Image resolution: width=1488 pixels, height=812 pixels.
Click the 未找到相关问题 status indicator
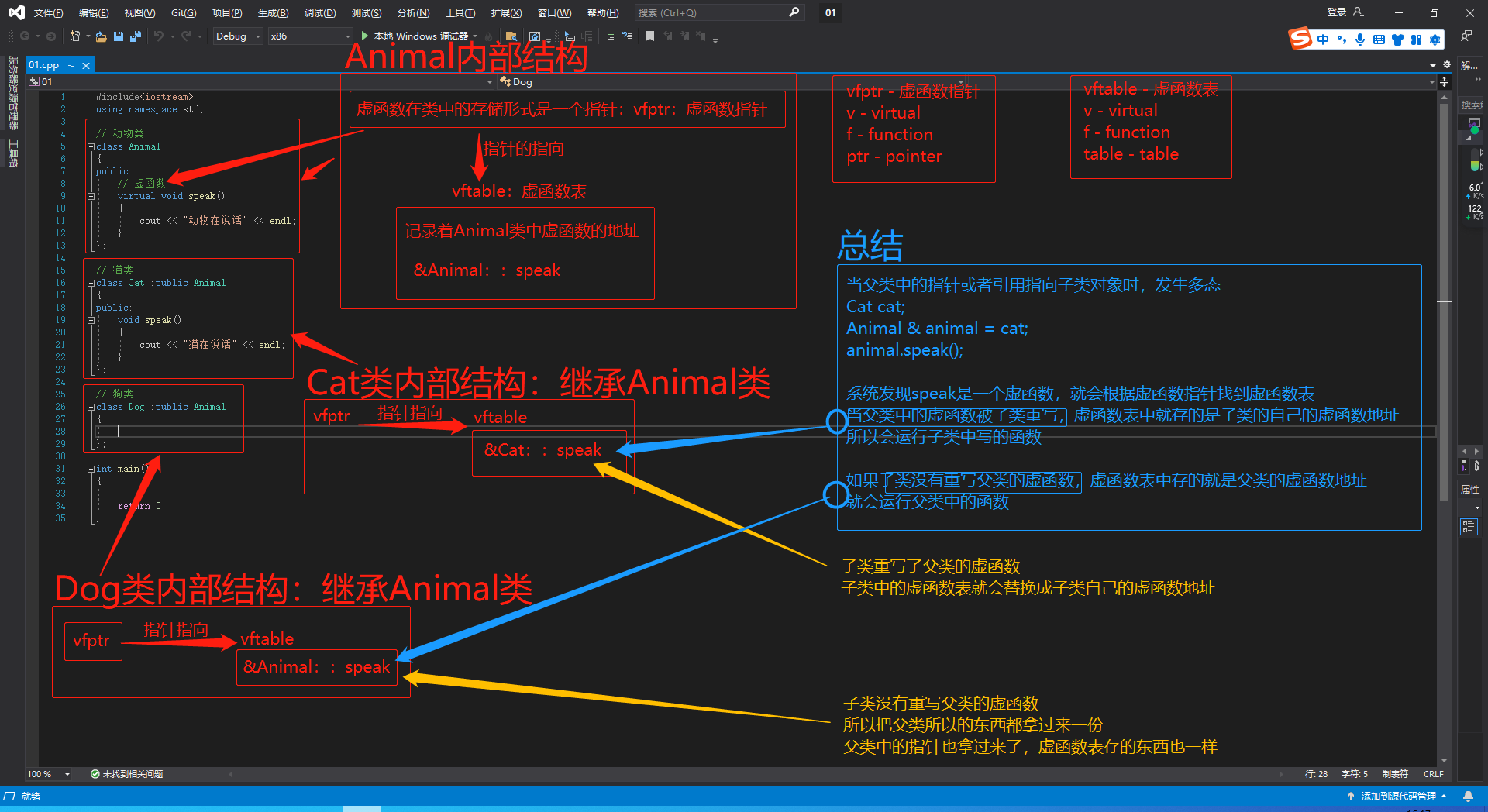click(x=126, y=774)
